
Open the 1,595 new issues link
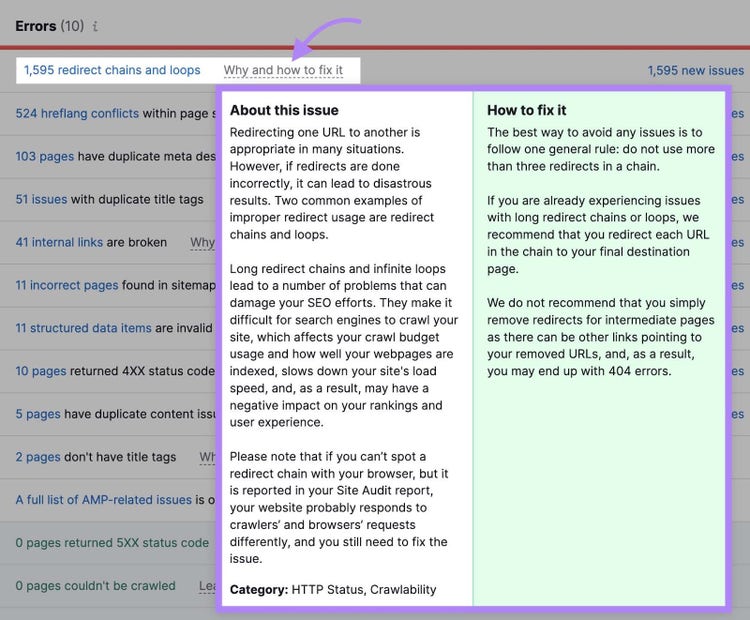coord(695,70)
